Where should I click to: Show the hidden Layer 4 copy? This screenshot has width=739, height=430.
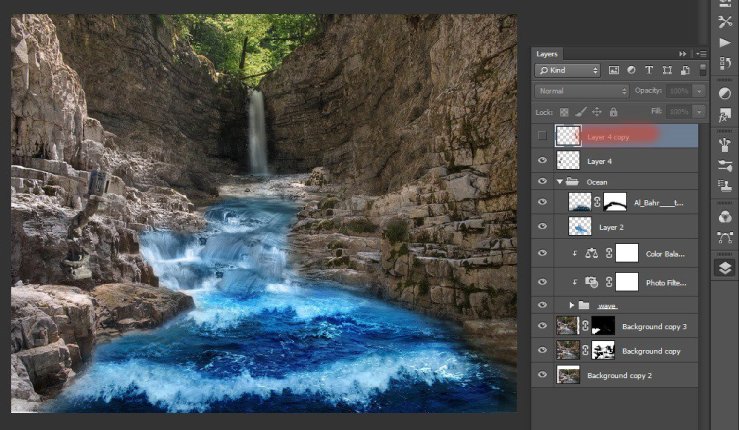click(x=542, y=135)
